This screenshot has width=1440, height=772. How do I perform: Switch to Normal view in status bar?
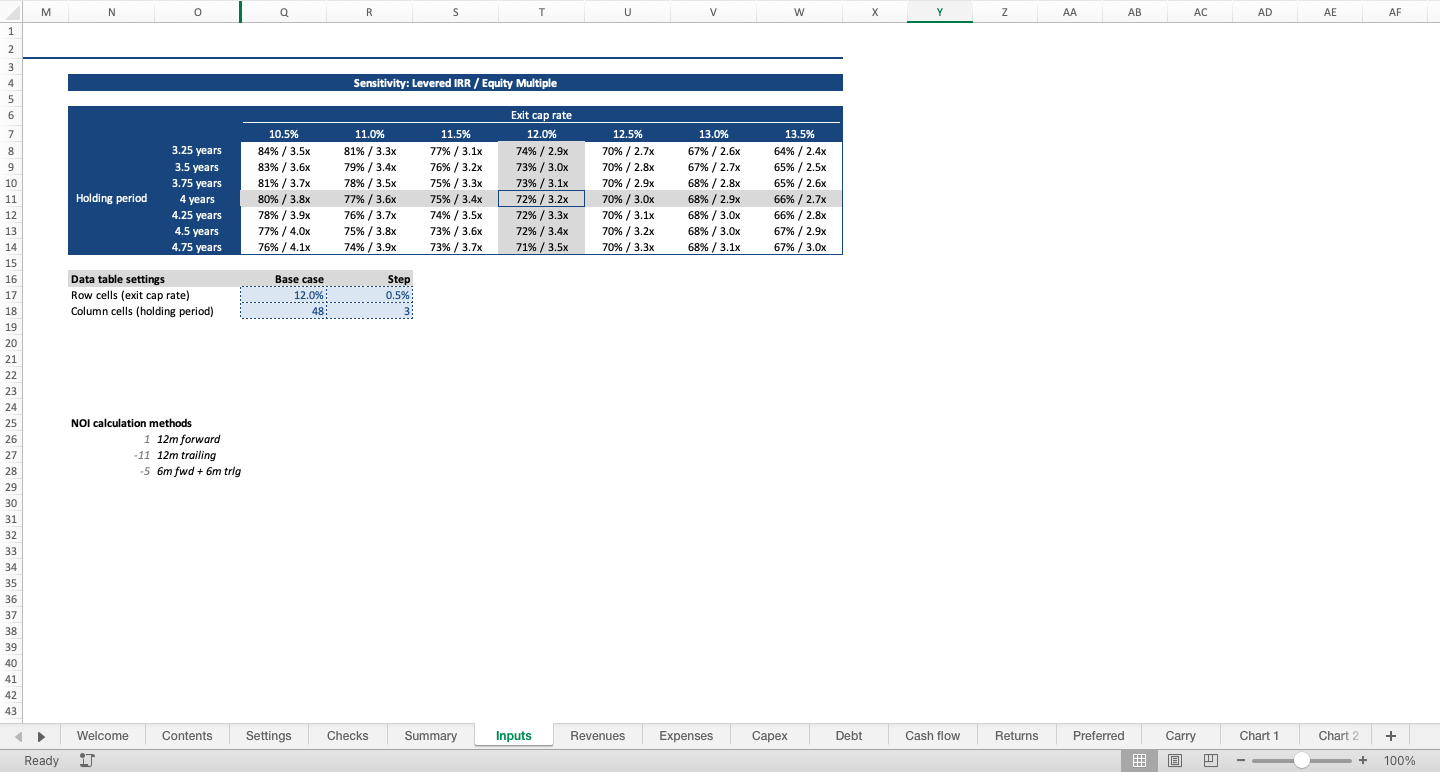pyautogui.click(x=1139, y=760)
